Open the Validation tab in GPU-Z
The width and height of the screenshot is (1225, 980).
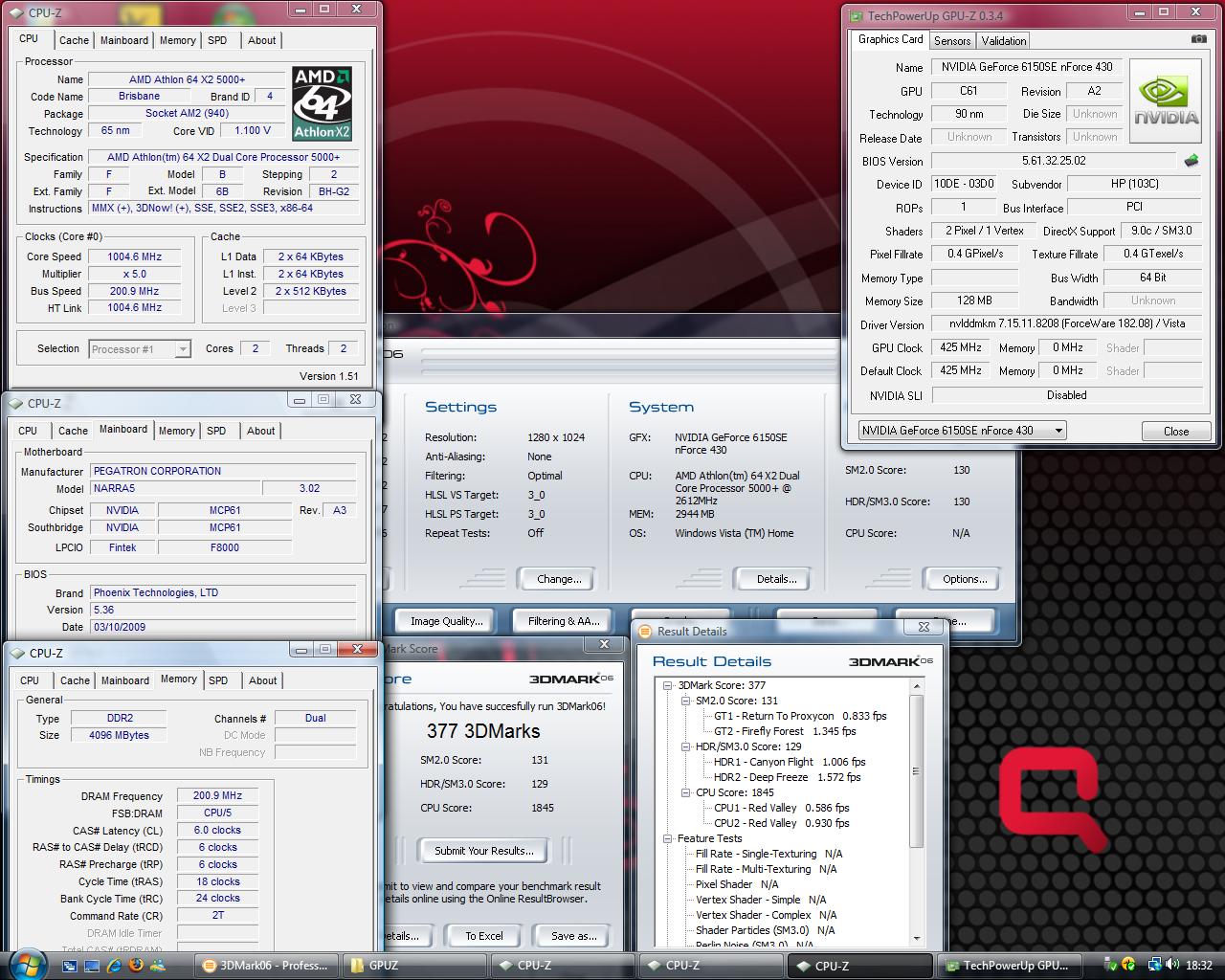click(x=1004, y=40)
